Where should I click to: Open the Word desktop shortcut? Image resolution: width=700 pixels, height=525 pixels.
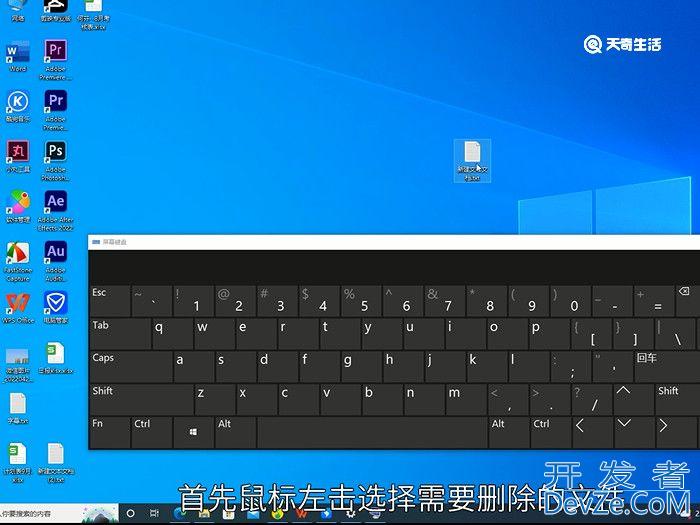(18, 56)
